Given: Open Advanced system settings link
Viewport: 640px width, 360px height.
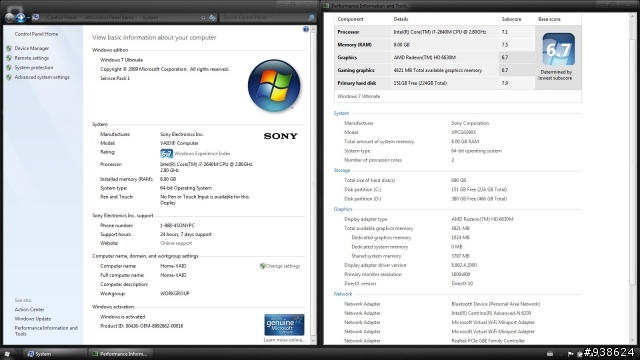Looking at the screenshot, I should [42, 77].
